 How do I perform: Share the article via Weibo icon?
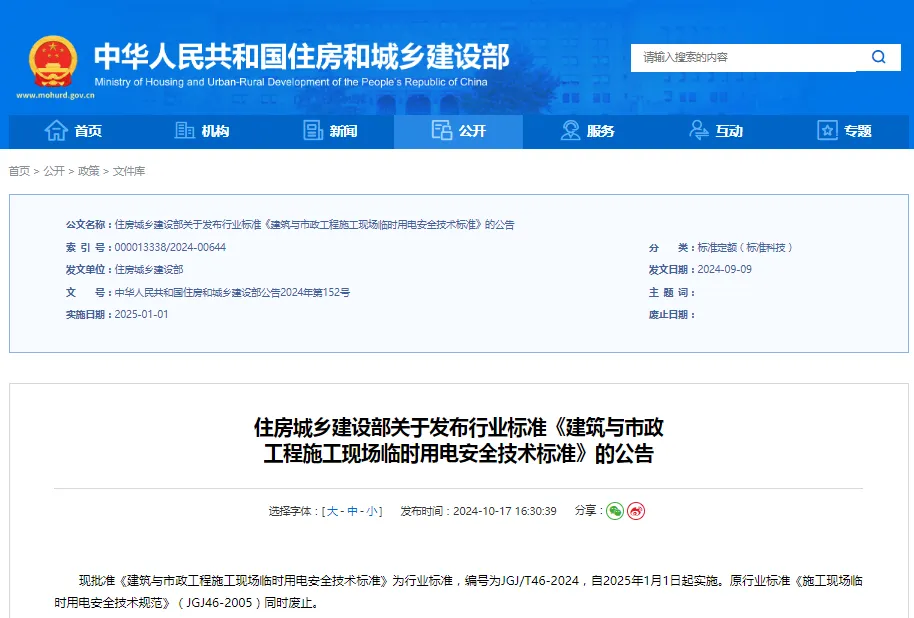pyautogui.click(x=636, y=511)
